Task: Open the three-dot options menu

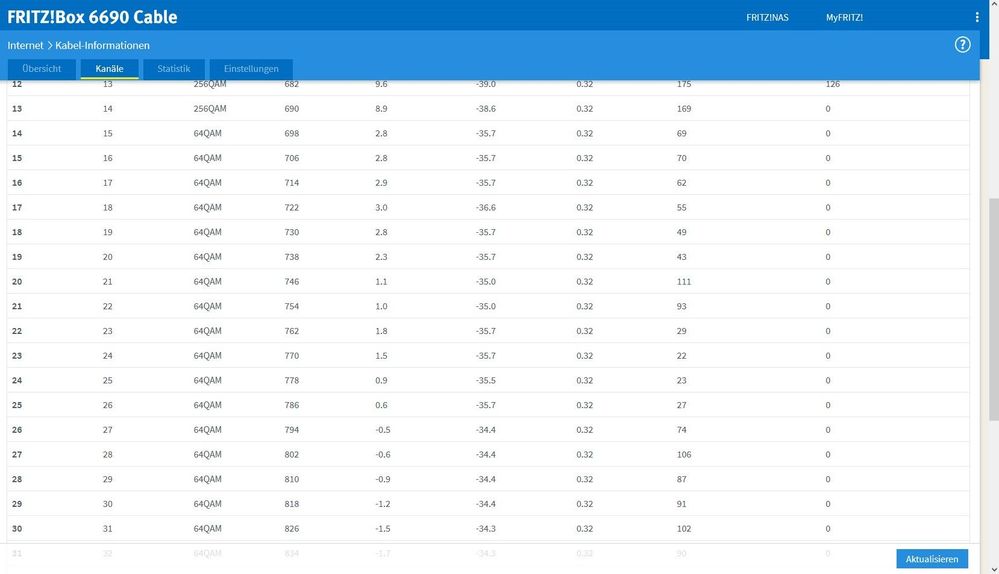Action: [977, 17]
